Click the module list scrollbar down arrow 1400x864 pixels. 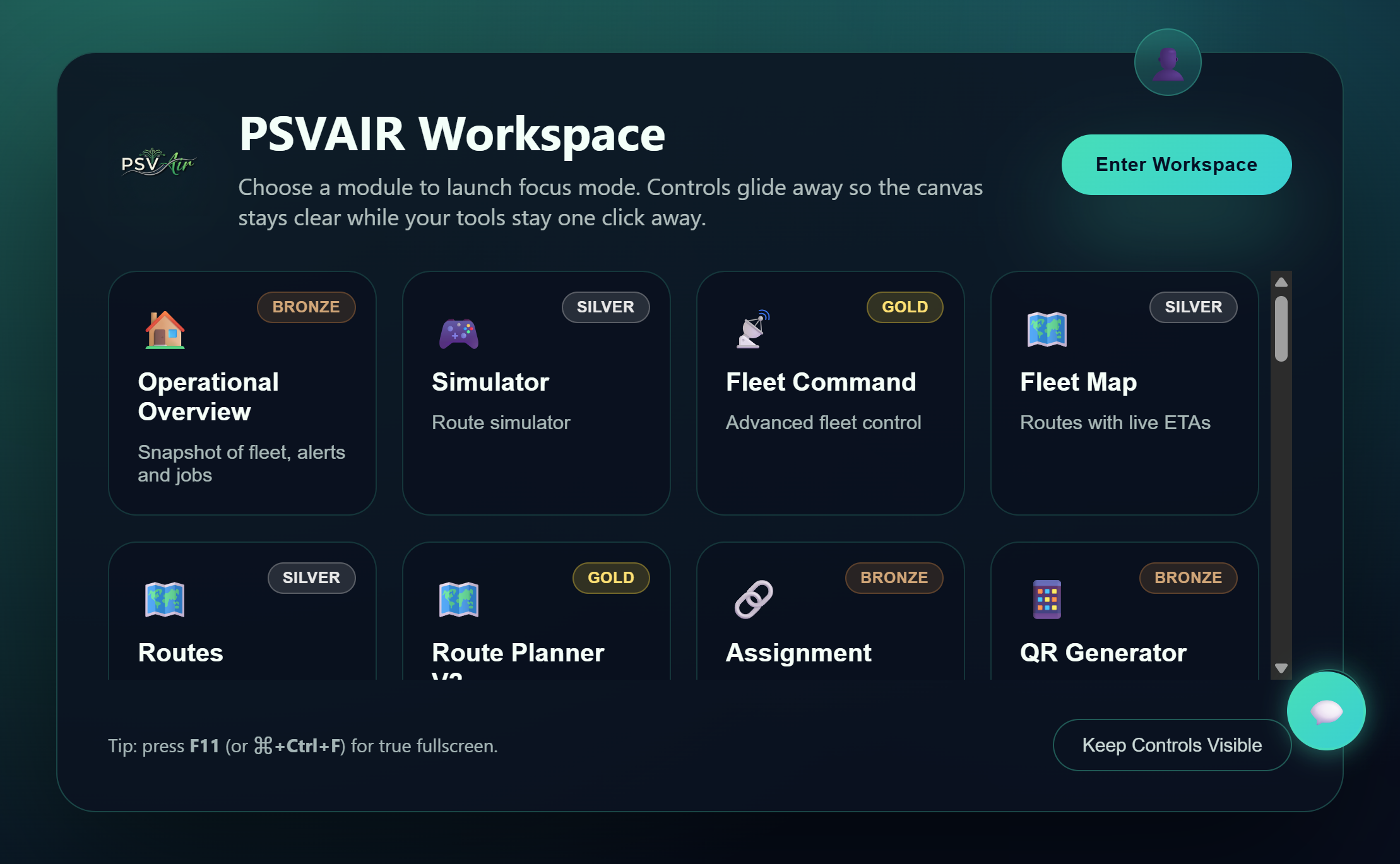[x=1281, y=668]
